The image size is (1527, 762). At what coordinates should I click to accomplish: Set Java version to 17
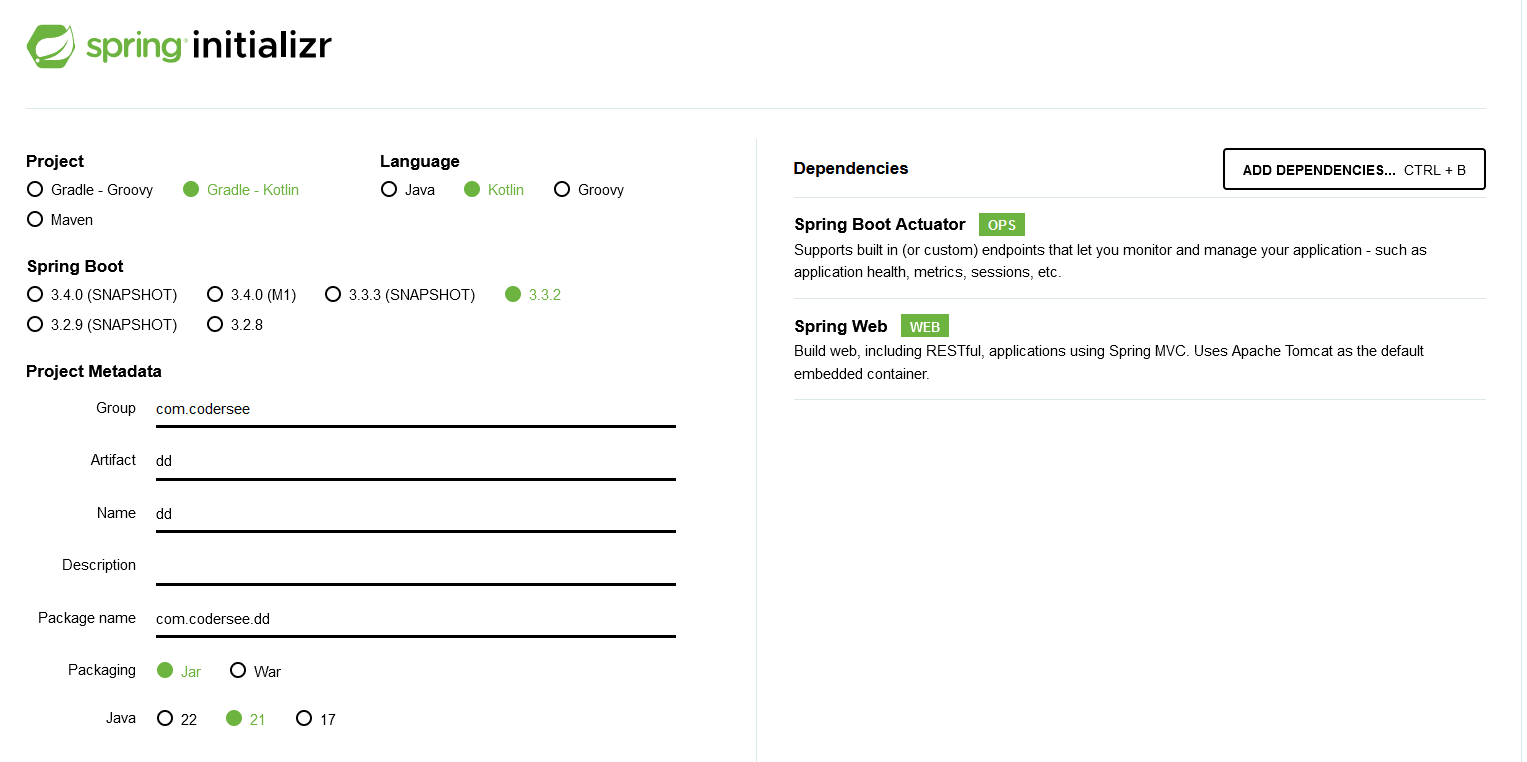point(304,718)
